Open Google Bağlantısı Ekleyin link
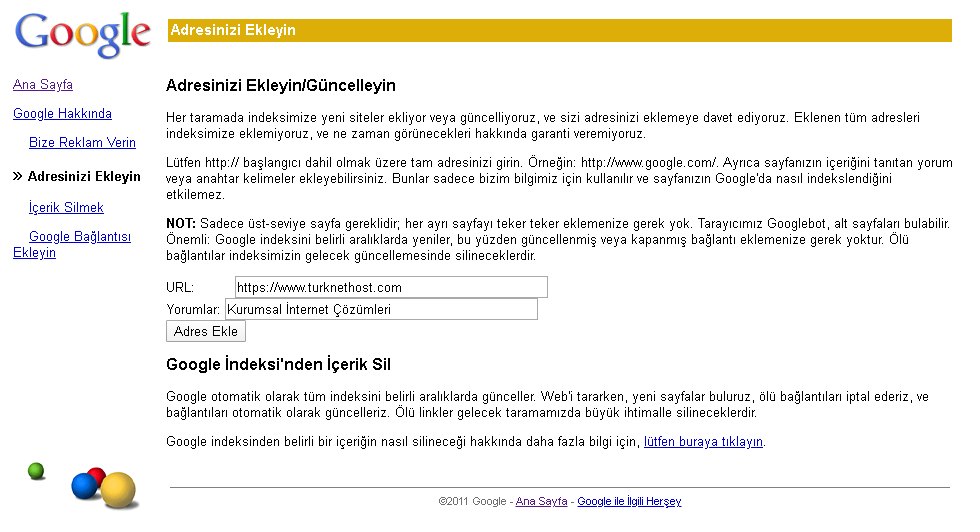980x532 pixels. point(72,244)
